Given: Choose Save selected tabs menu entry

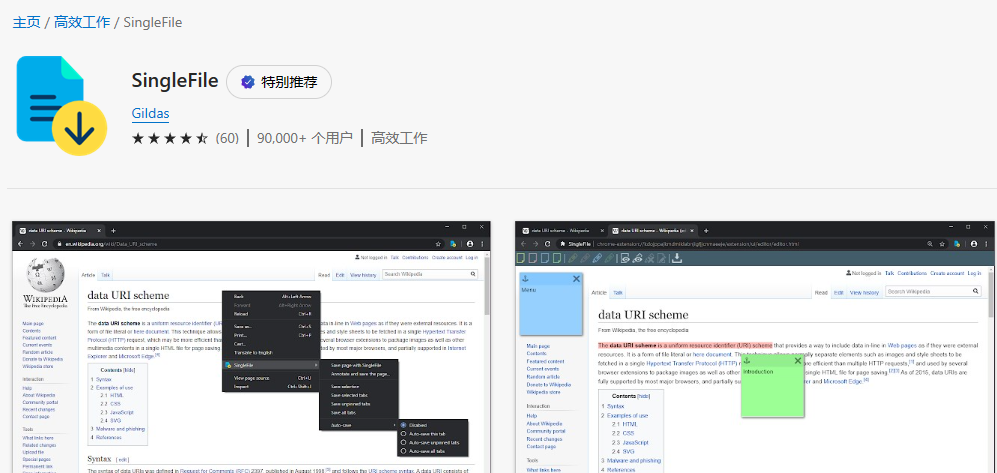Looking at the screenshot, I should [x=351, y=395].
